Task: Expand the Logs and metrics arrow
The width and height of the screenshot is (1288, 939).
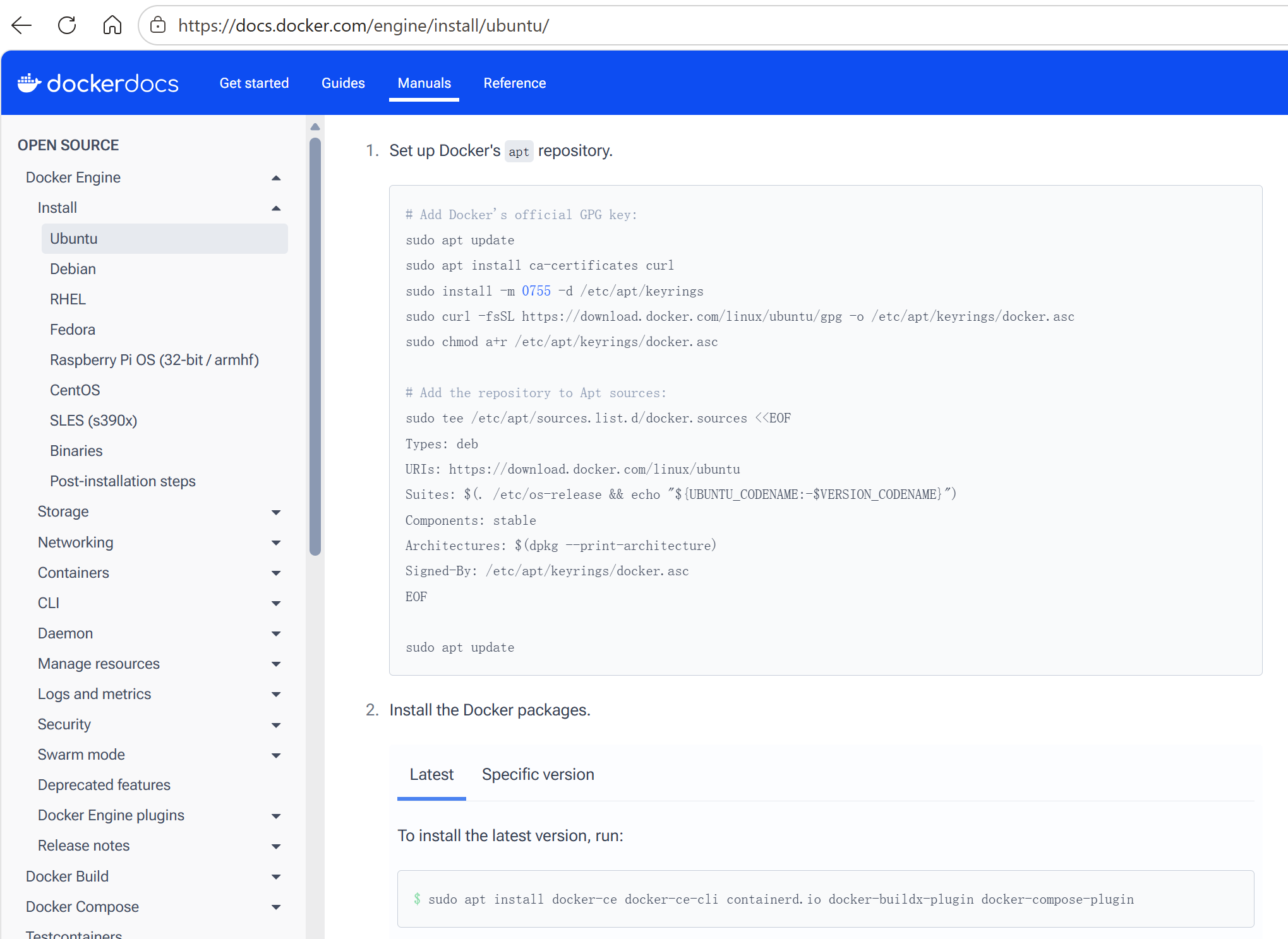Action: point(276,695)
